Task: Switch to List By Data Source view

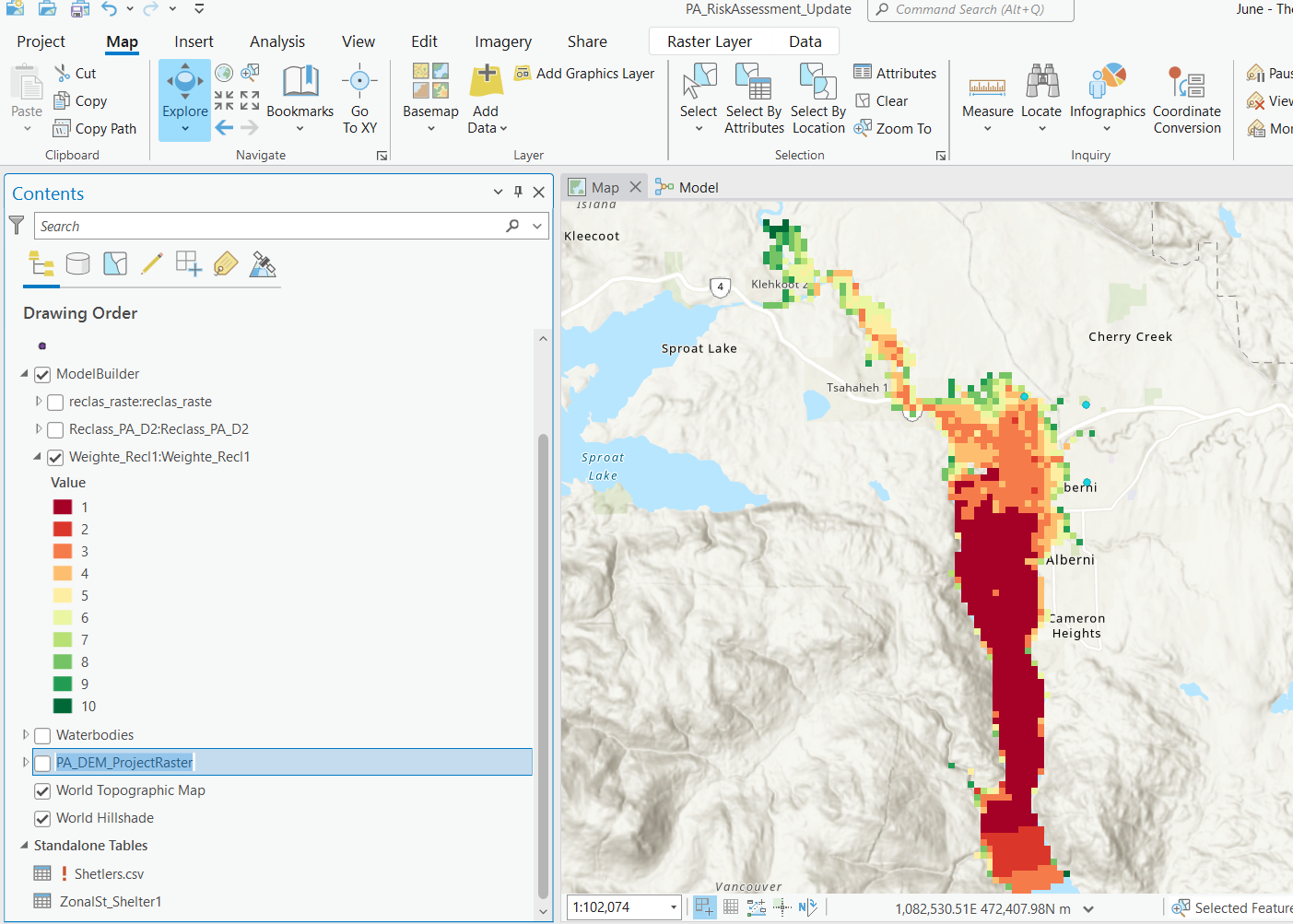Action: (78, 264)
